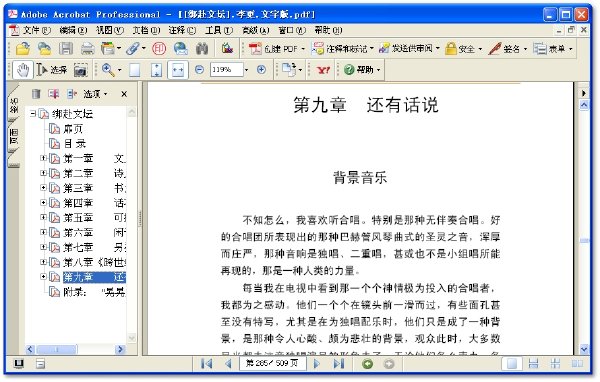Go to first page
This screenshot has height=382, width=600.
coord(206,363)
